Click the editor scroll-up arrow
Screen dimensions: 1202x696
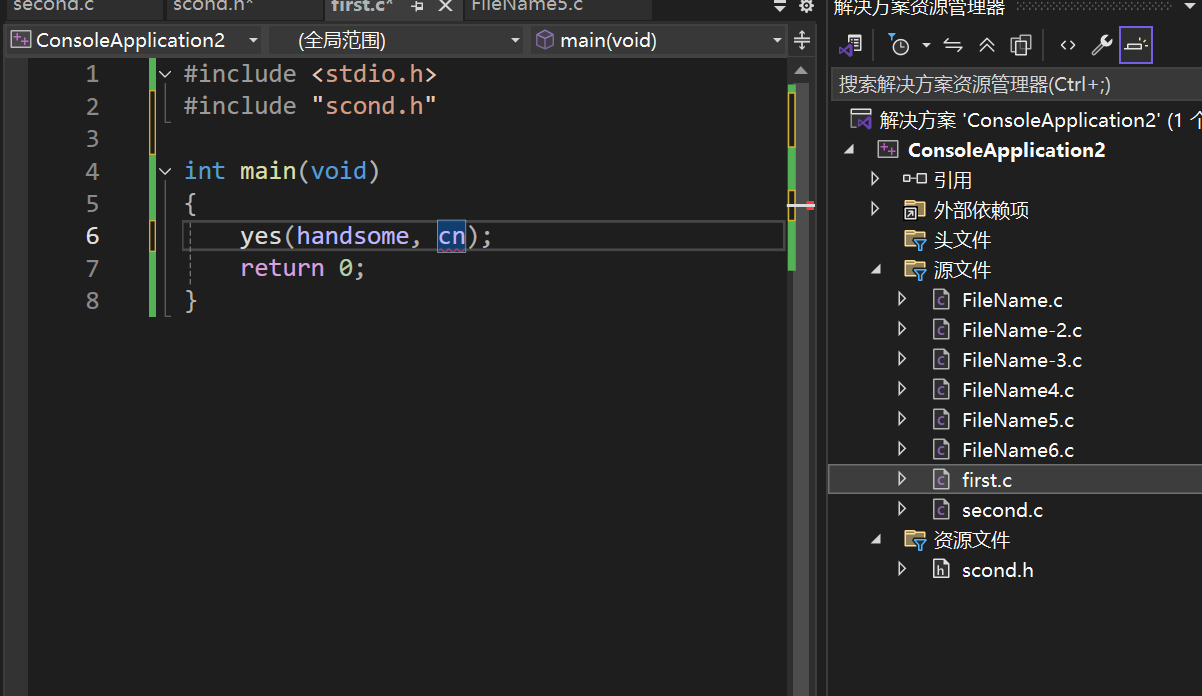click(801, 70)
